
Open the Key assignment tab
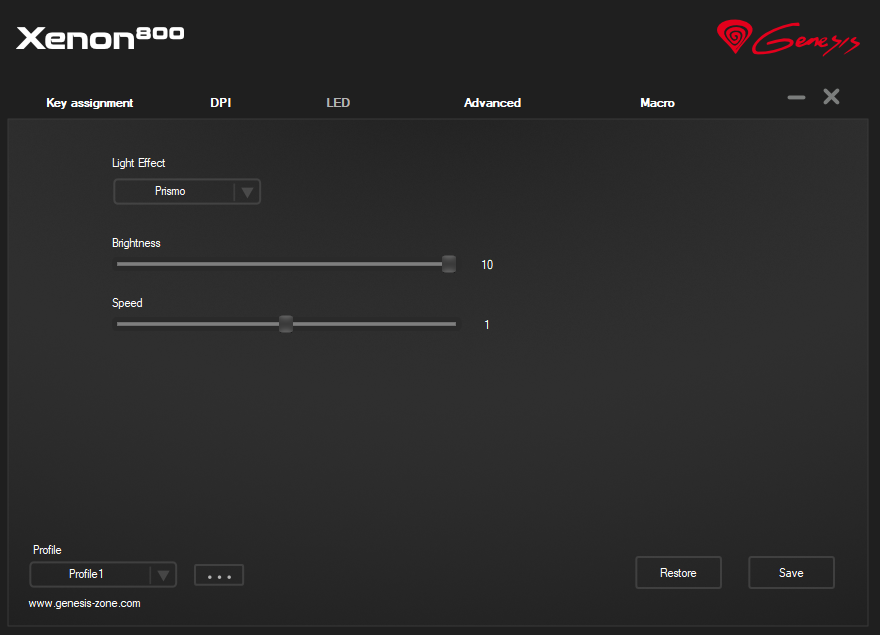click(x=89, y=103)
